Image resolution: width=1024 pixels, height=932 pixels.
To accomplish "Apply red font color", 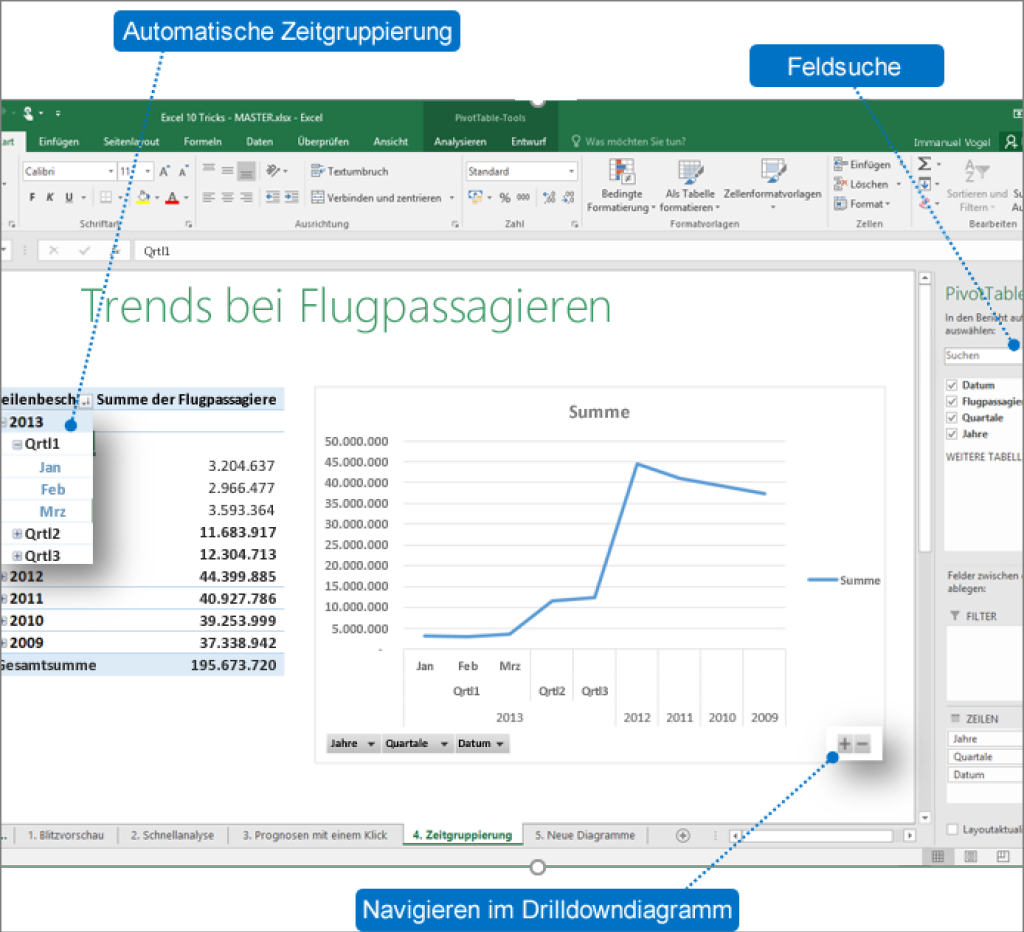I will [x=172, y=197].
